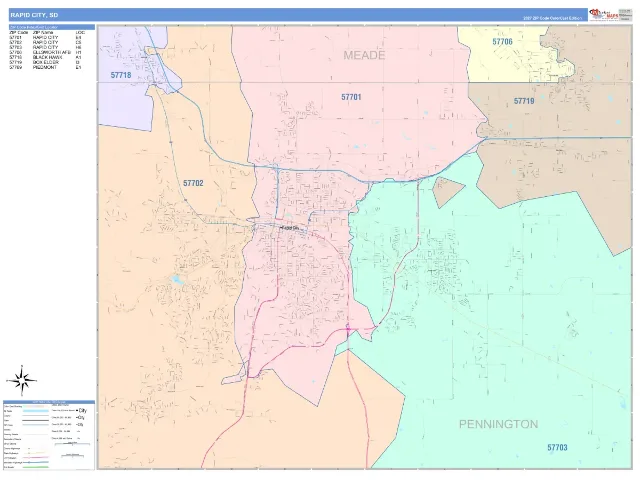This screenshot has height=480, width=640.
Task: Click the green swatch at the legend bottom
Action: 36,467
